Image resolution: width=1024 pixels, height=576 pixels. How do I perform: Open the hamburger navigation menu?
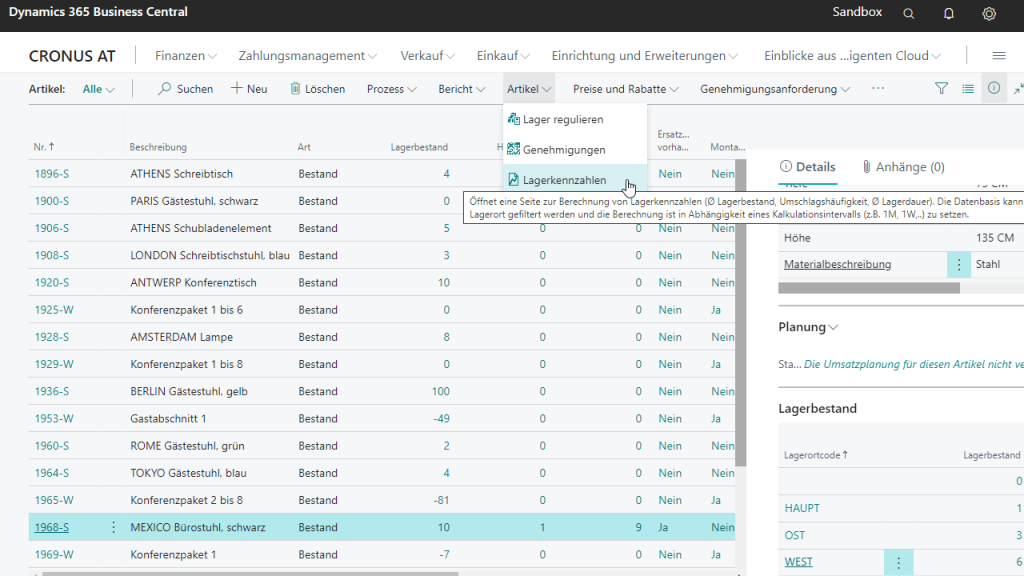point(998,56)
